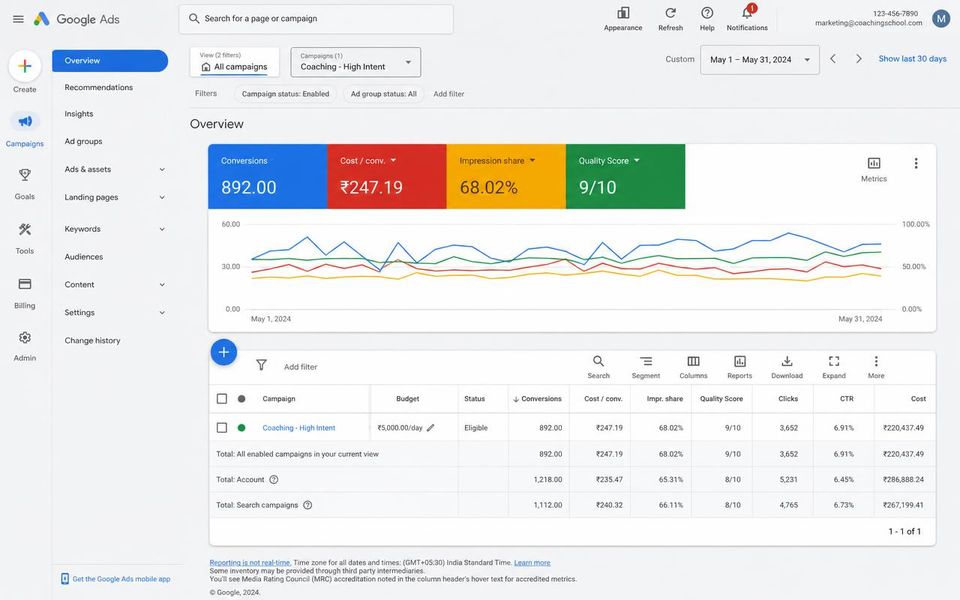Select the Overview menu item

click(110, 61)
